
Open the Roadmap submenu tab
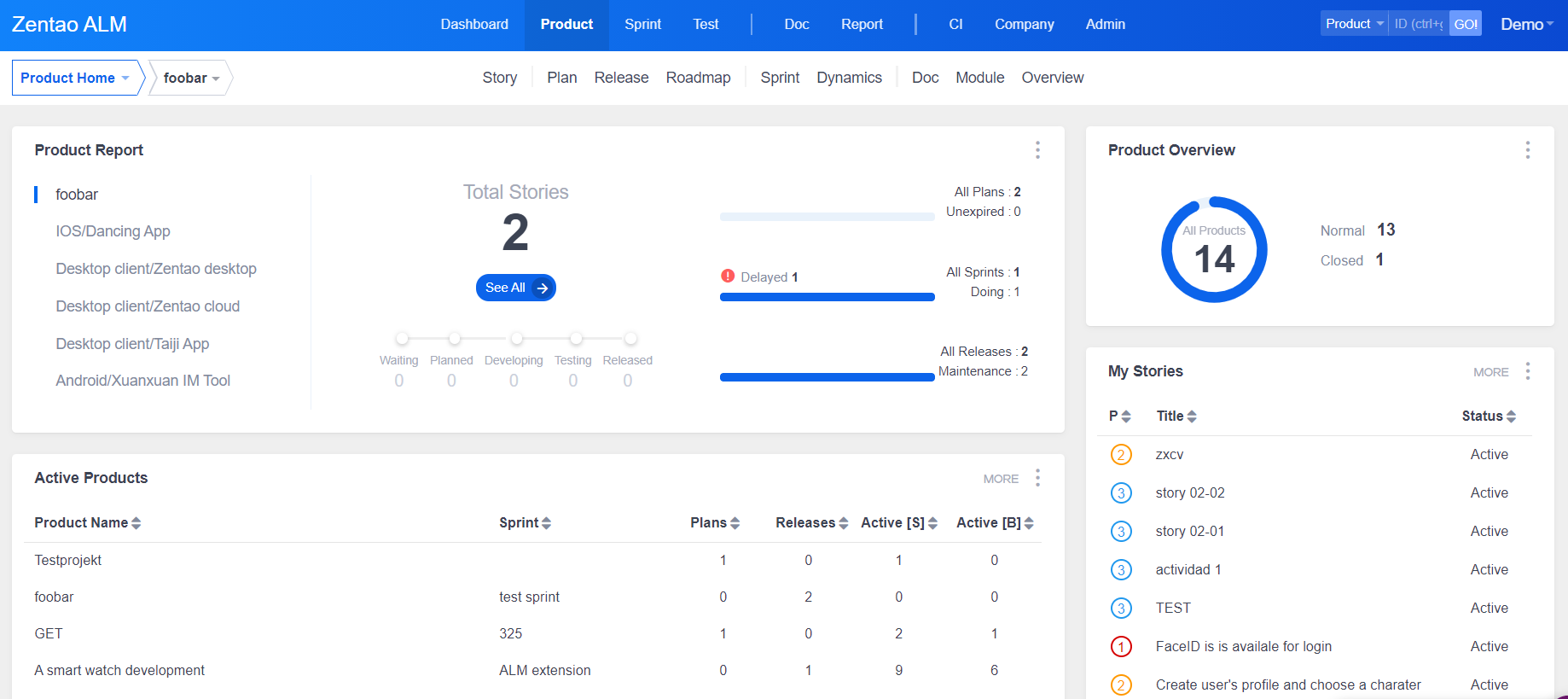click(698, 78)
